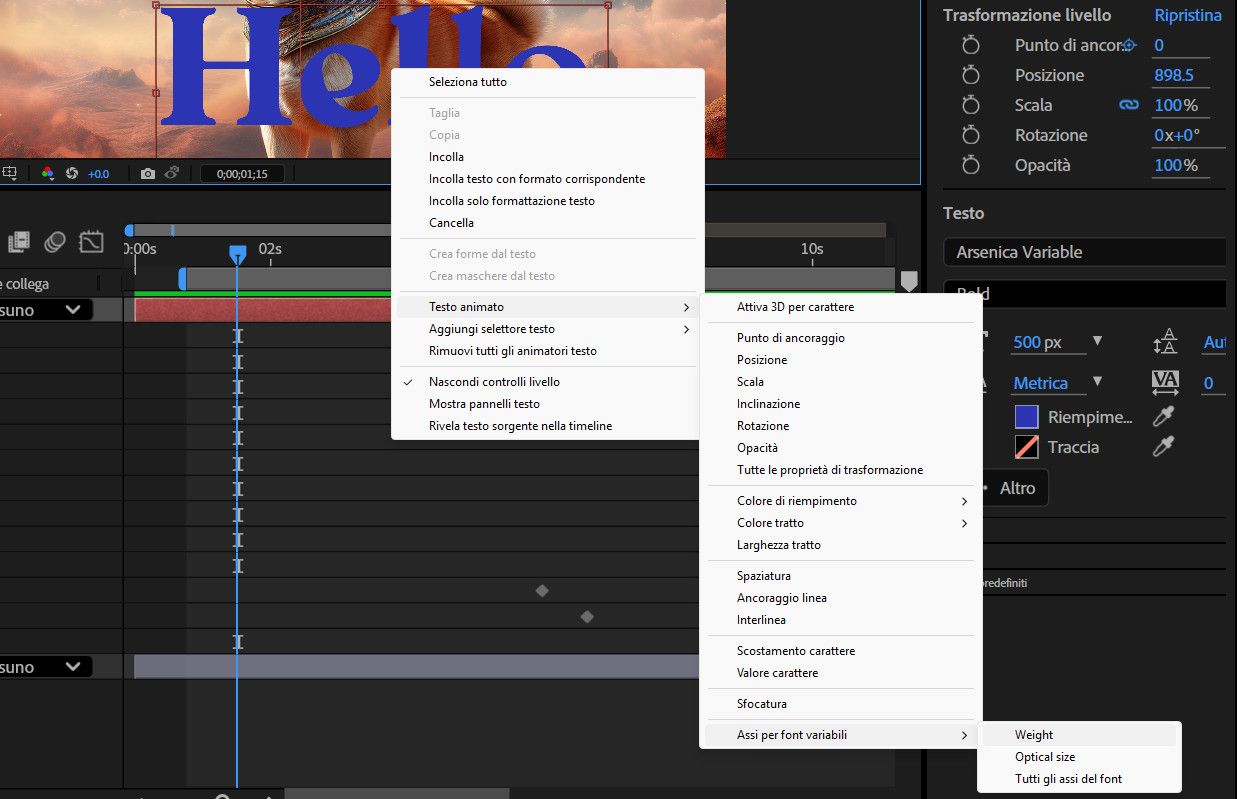Viewport: 1237px width, 799px height.
Task: Click the blue Riempimento fill color swatch
Action: [1026, 417]
